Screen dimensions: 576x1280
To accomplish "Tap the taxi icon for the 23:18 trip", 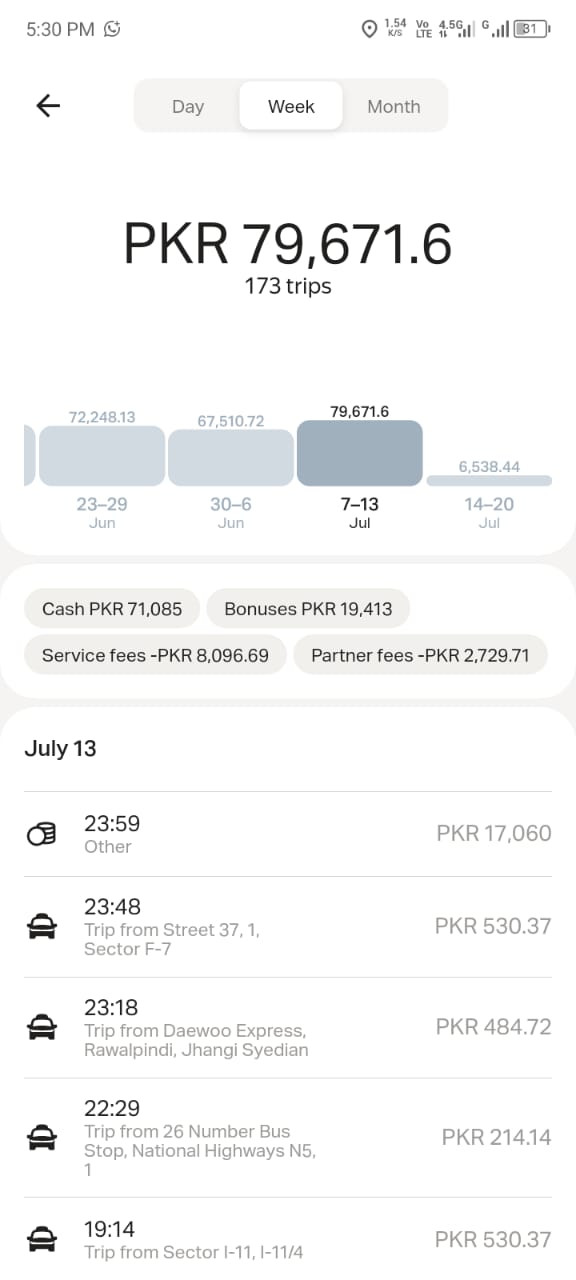I will [x=41, y=1027].
